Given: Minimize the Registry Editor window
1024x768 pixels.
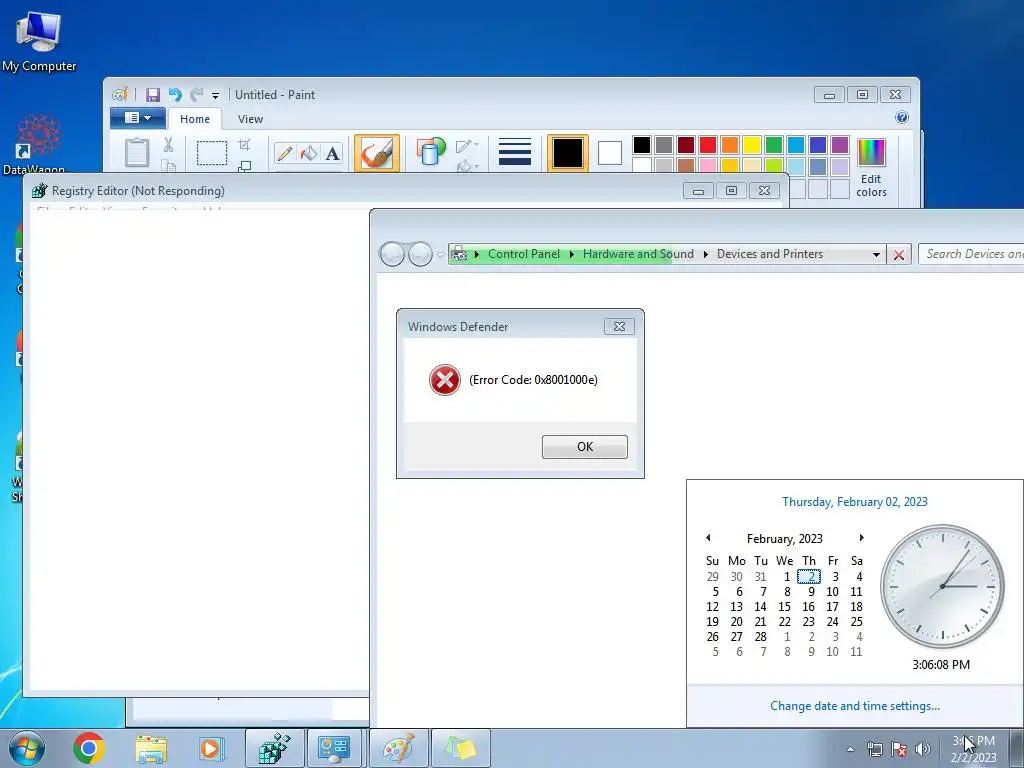Looking at the screenshot, I should [698, 191].
